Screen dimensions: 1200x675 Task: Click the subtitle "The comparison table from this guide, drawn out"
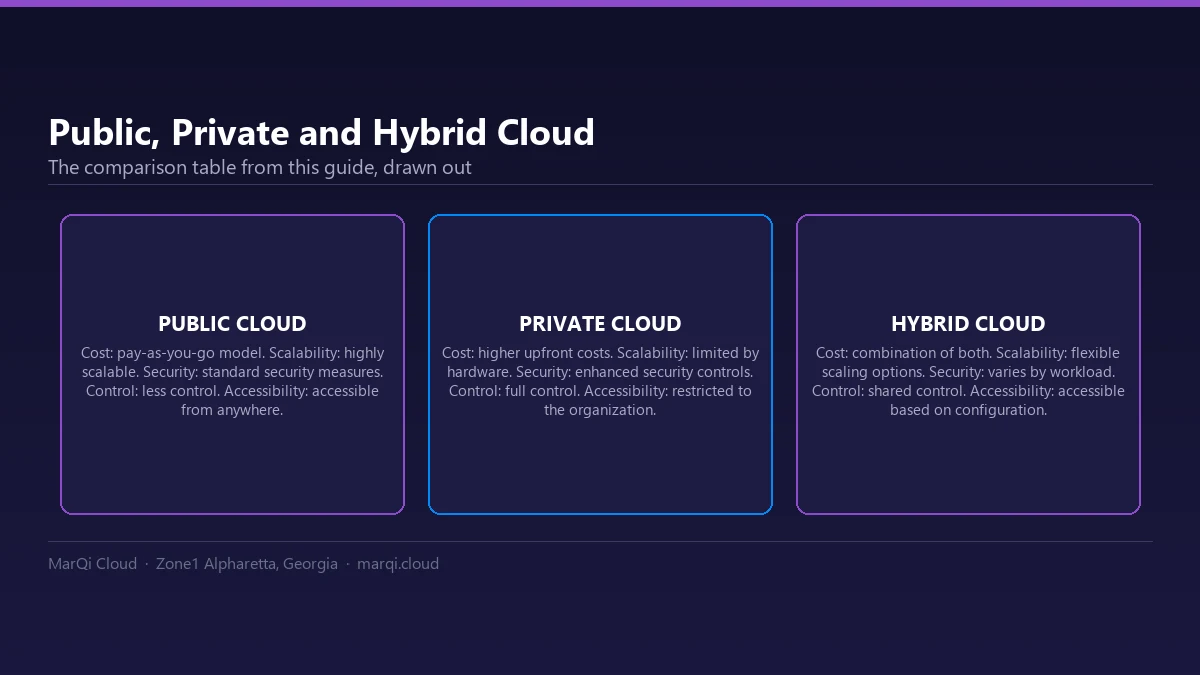(x=260, y=168)
